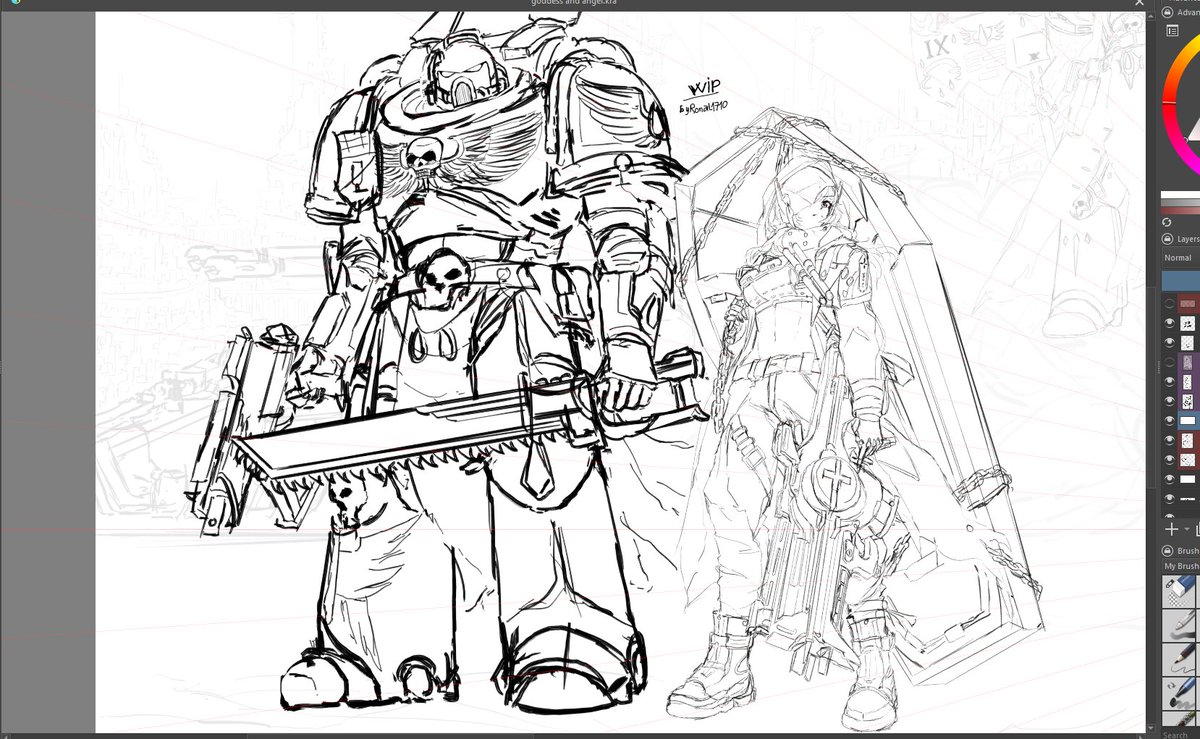Add a new layer with plus button

pos(1171,529)
